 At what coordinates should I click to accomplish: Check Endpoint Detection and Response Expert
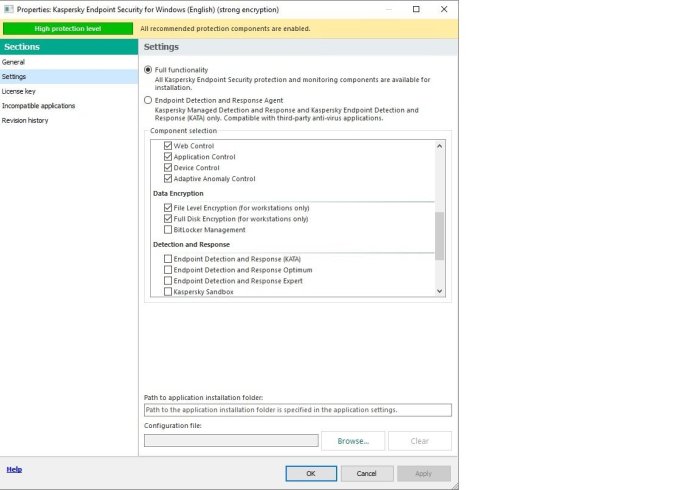(x=168, y=281)
